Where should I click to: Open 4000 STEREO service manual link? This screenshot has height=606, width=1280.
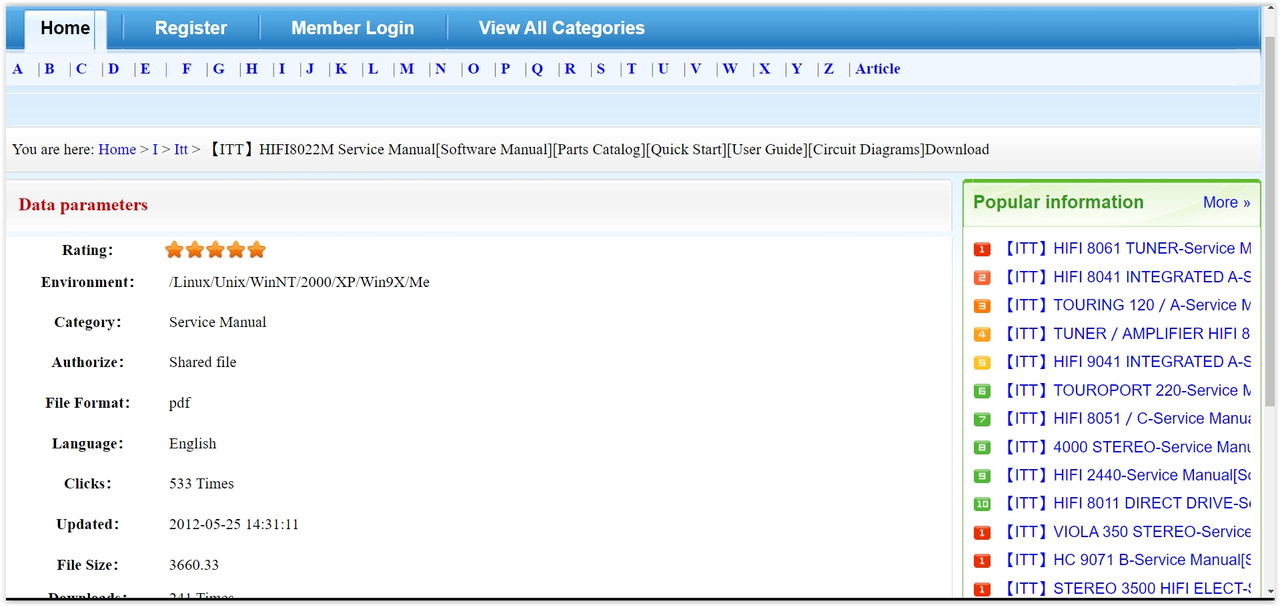click(1126, 447)
